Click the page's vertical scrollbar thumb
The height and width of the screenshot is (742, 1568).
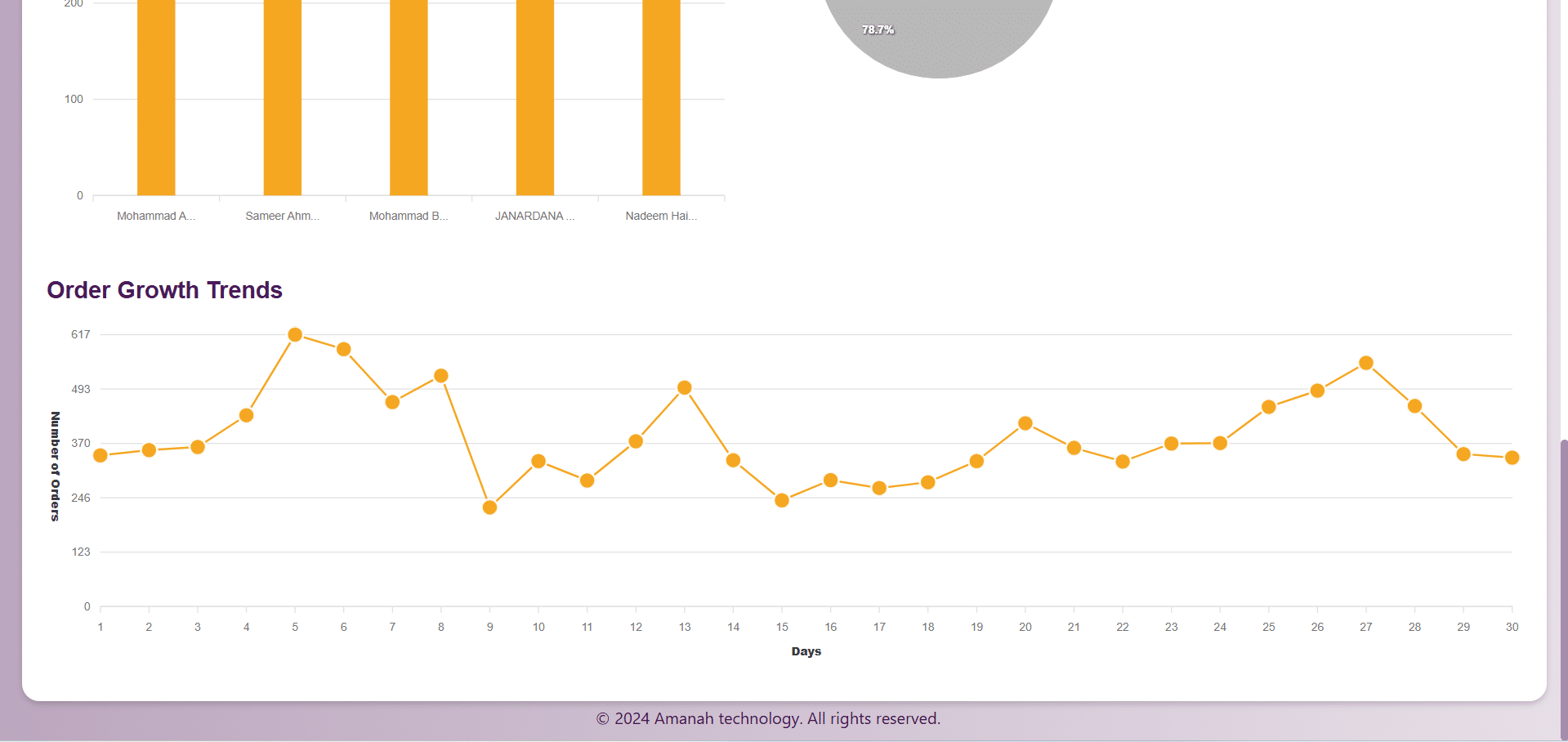pyautogui.click(x=1563, y=588)
